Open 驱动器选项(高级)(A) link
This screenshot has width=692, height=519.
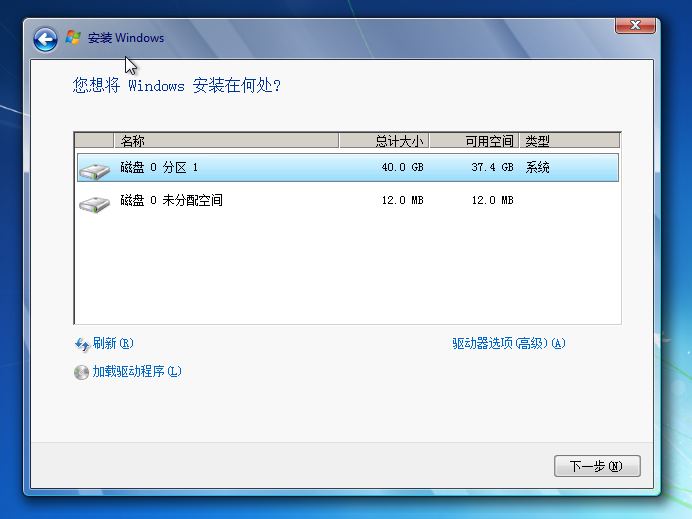tap(508, 343)
